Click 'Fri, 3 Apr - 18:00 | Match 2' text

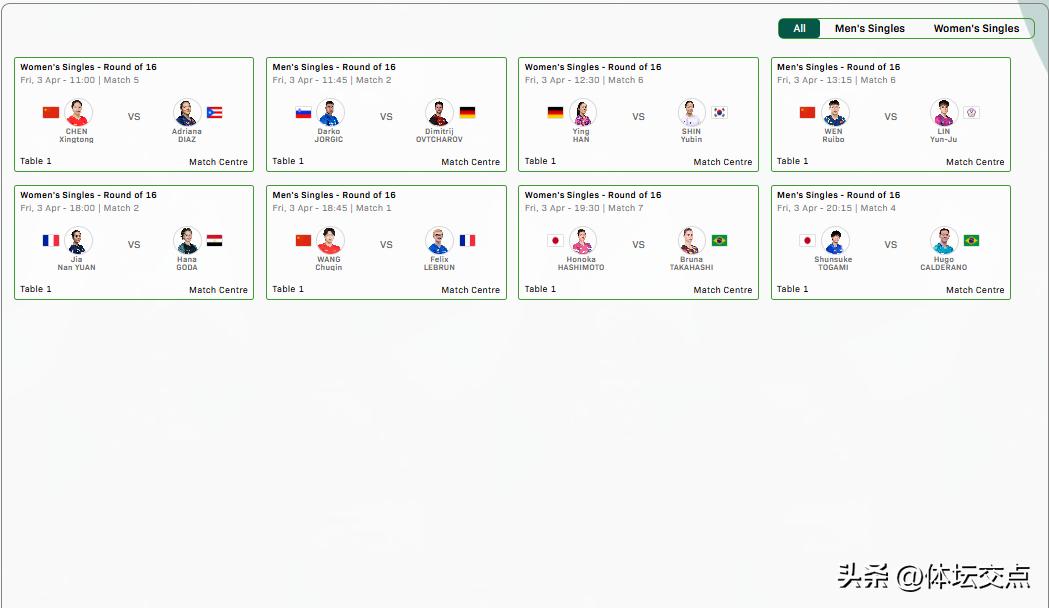tap(80, 208)
